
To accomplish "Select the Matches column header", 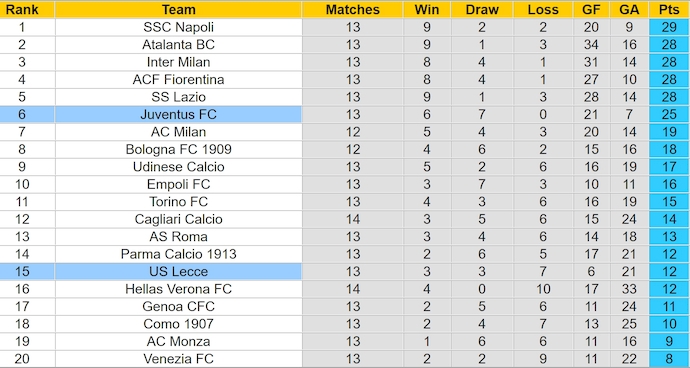I will [x=352, y=10].
